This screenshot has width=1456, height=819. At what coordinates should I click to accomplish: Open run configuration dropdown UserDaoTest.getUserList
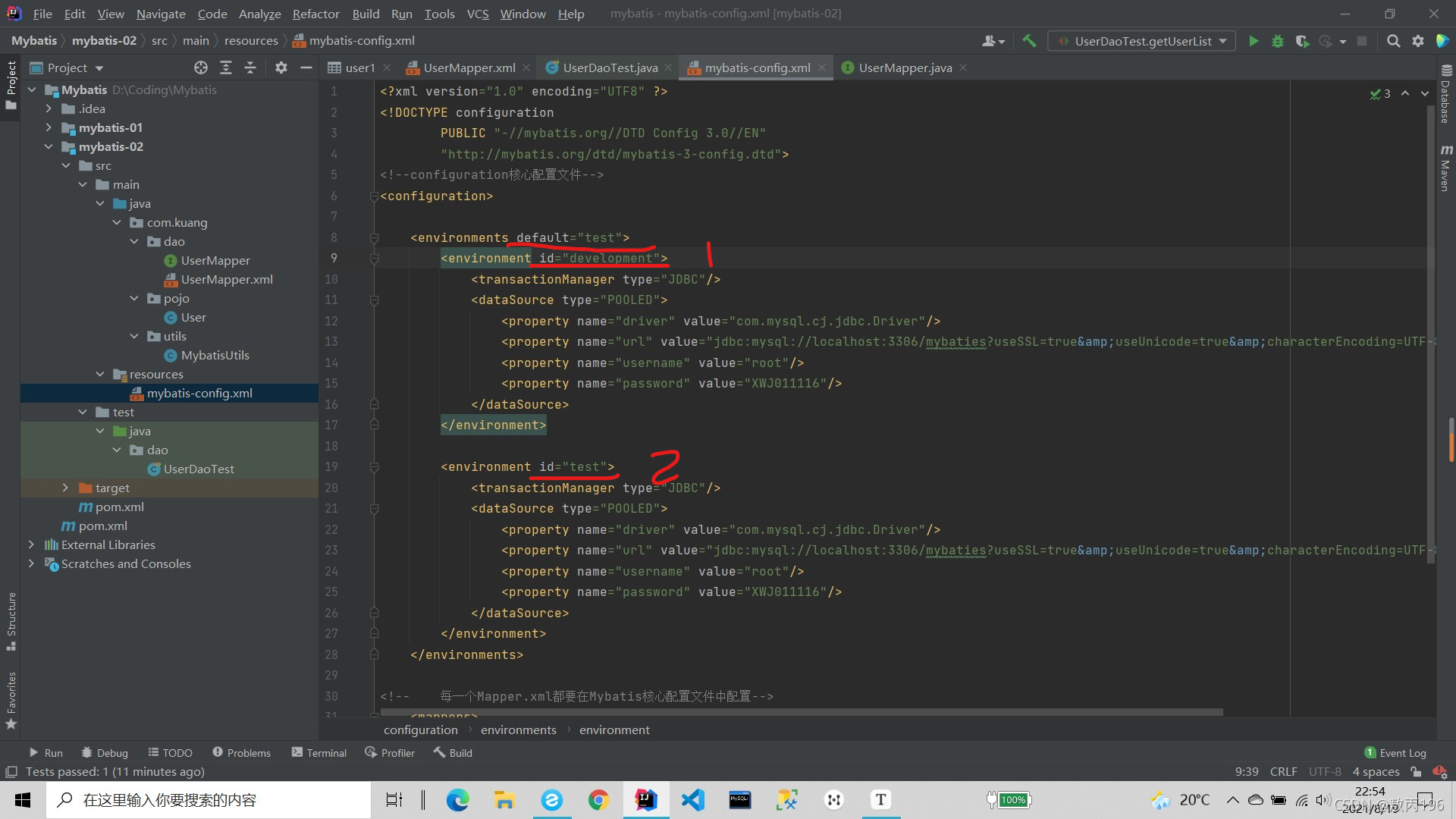click(1142, 41)
